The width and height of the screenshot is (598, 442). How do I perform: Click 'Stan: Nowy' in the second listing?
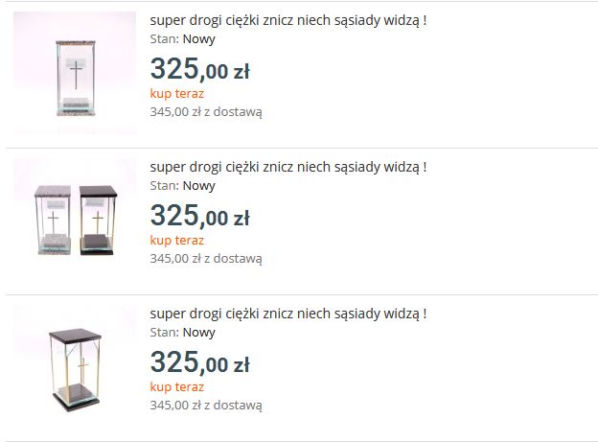pyautogui.click(x=183, y=186)
